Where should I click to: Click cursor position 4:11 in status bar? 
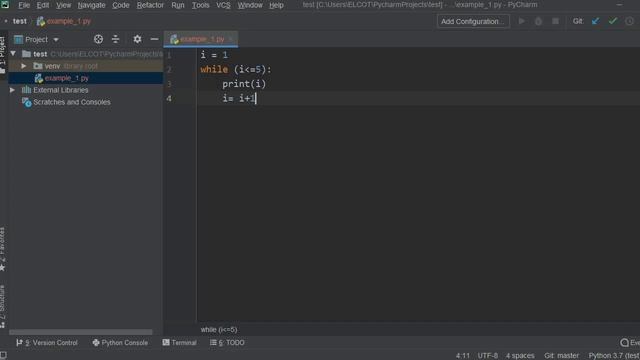tap(462, 356)
